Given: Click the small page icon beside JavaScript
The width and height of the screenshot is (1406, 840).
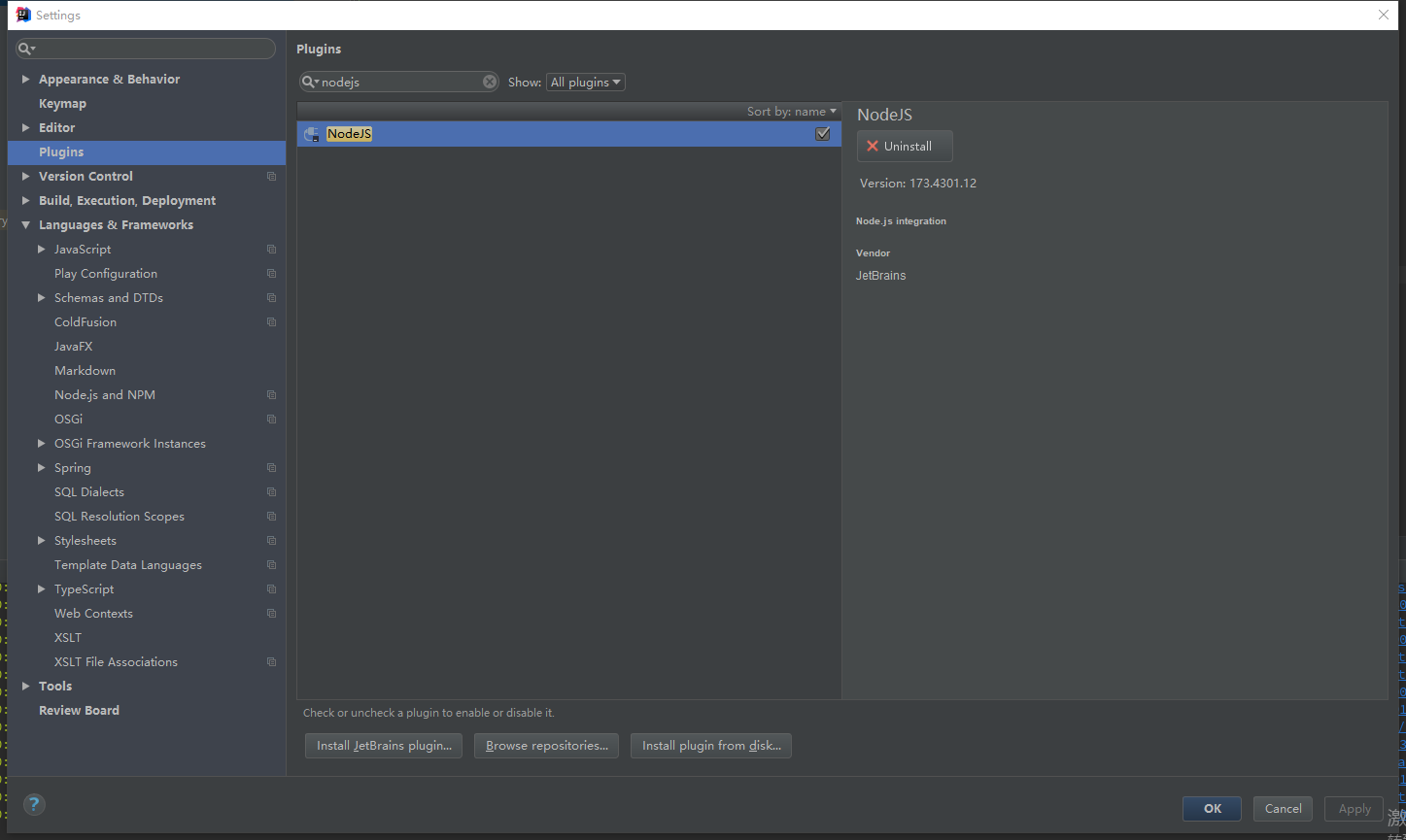Looking at the screenshot, I should [x=270, y=249].
